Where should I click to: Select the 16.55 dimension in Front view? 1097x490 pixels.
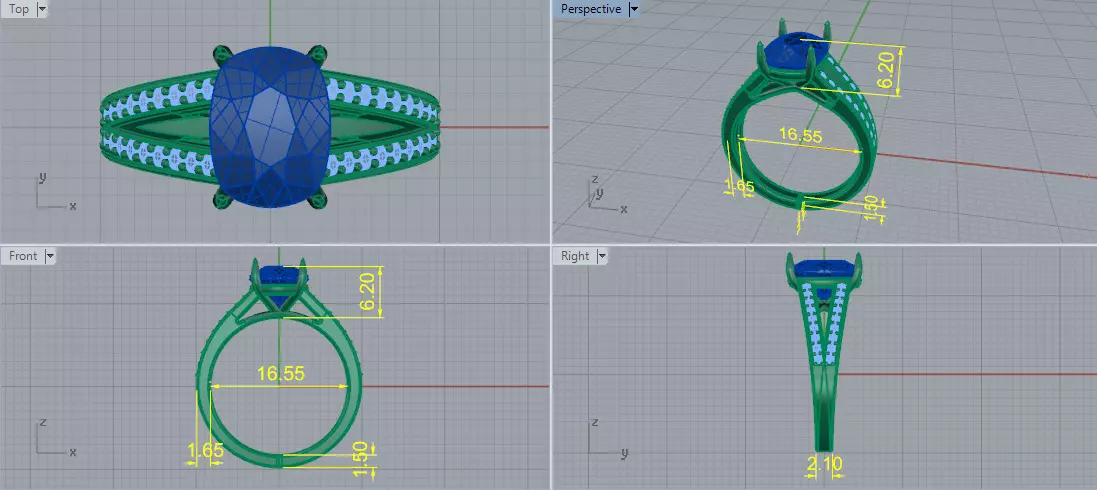pos(281,374)
